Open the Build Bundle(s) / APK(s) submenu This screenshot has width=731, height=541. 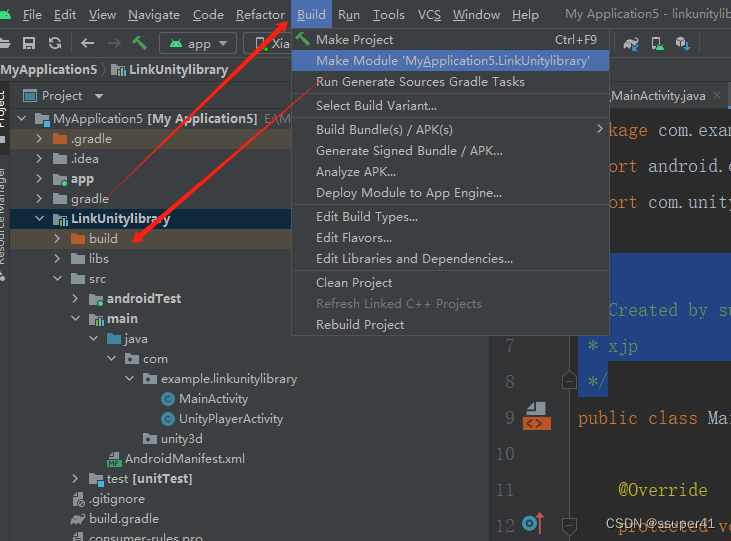click(x=450, y=130)
